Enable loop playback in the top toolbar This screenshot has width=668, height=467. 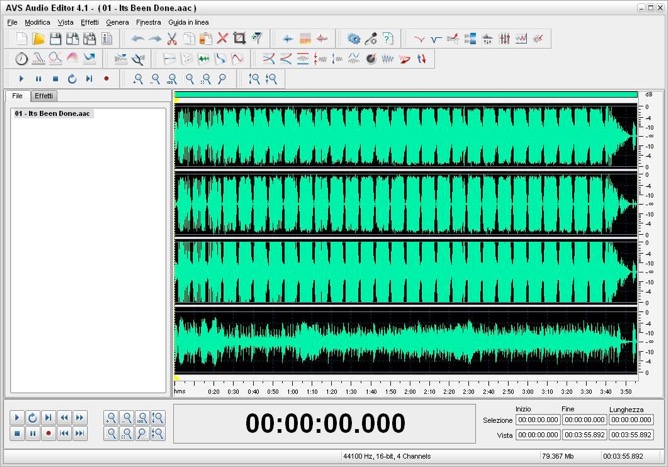tap(72, 79)
